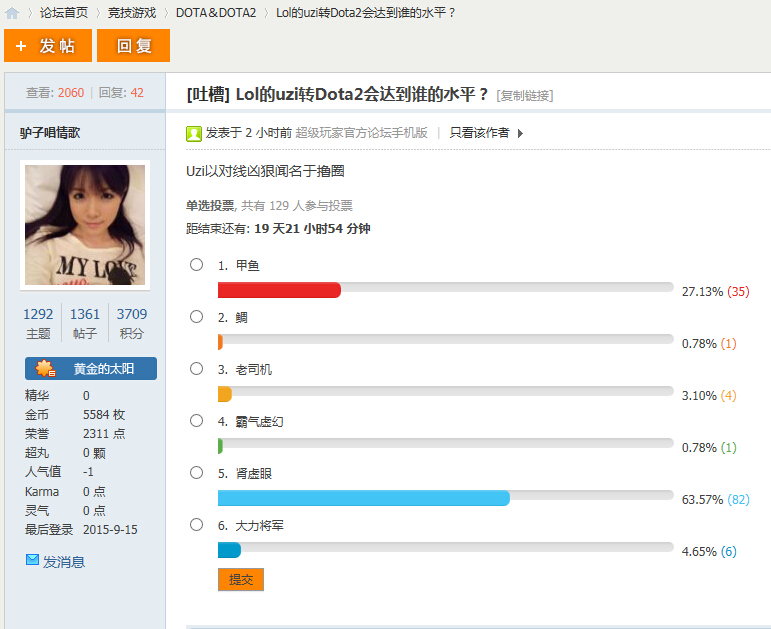Go to 竞技游戏 breadcrumb section

132,13
